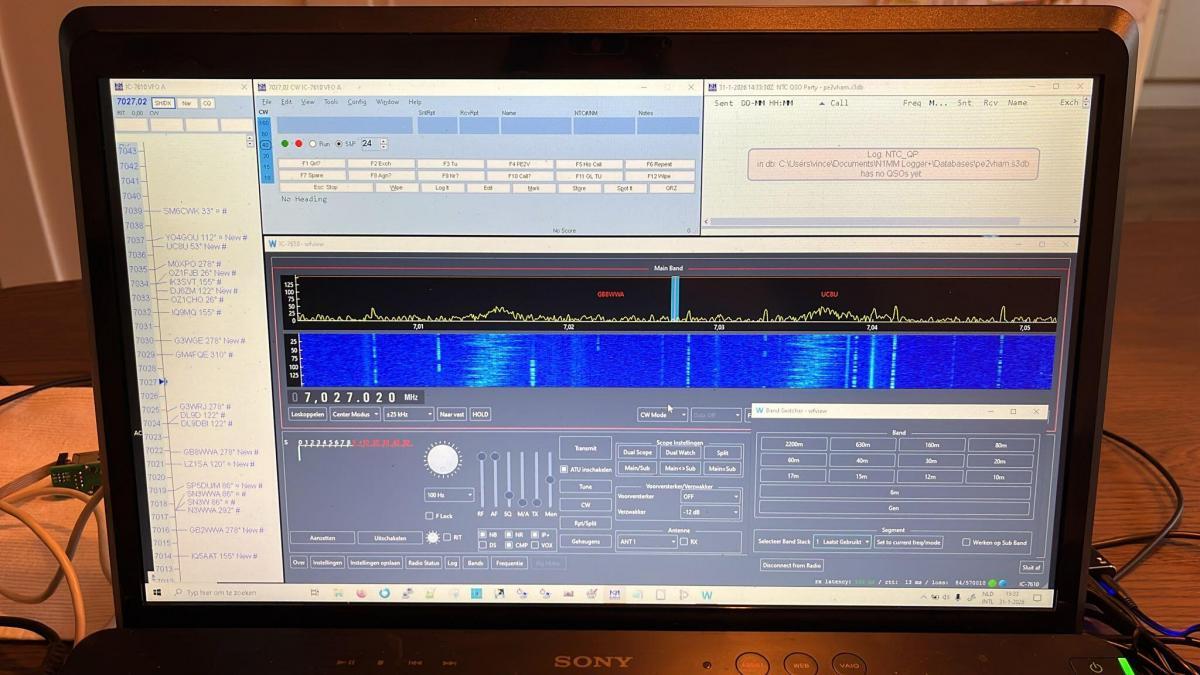Open the ANT 1 antenna dropdown
The width and height of the screenshot is (1200, 675).
(646, 542)
